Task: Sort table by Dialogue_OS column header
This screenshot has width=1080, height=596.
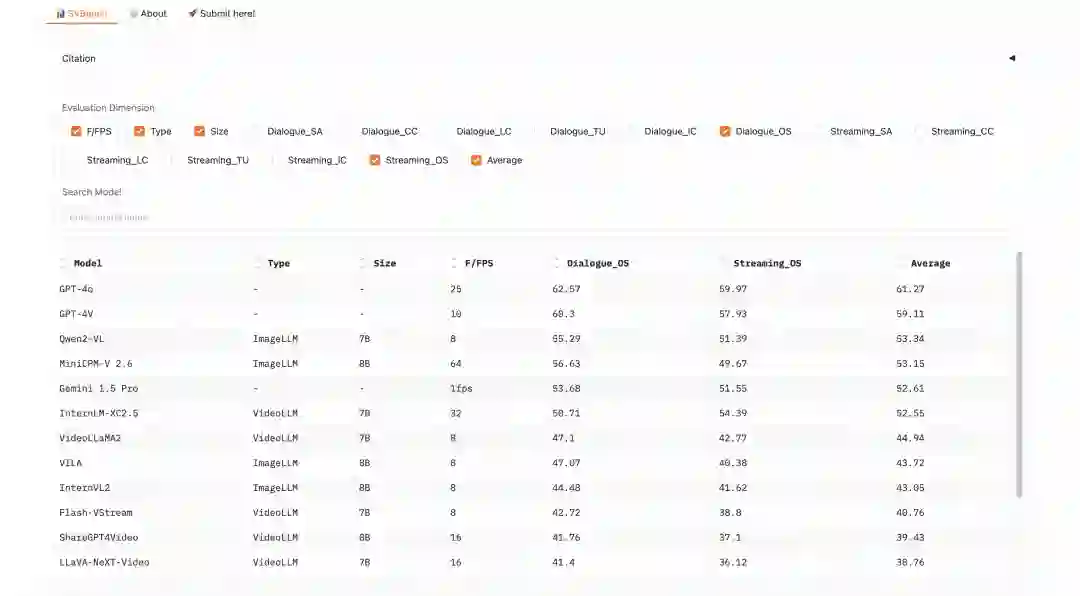Action: click(598, 263)
